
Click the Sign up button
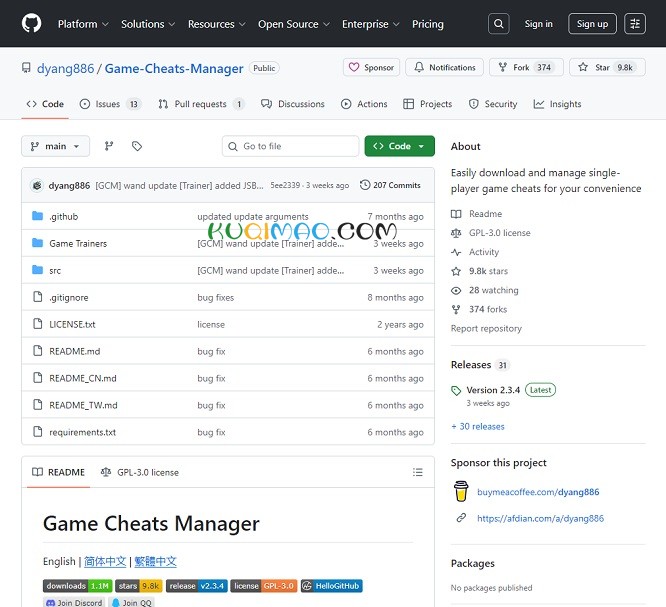pos(593,24)
